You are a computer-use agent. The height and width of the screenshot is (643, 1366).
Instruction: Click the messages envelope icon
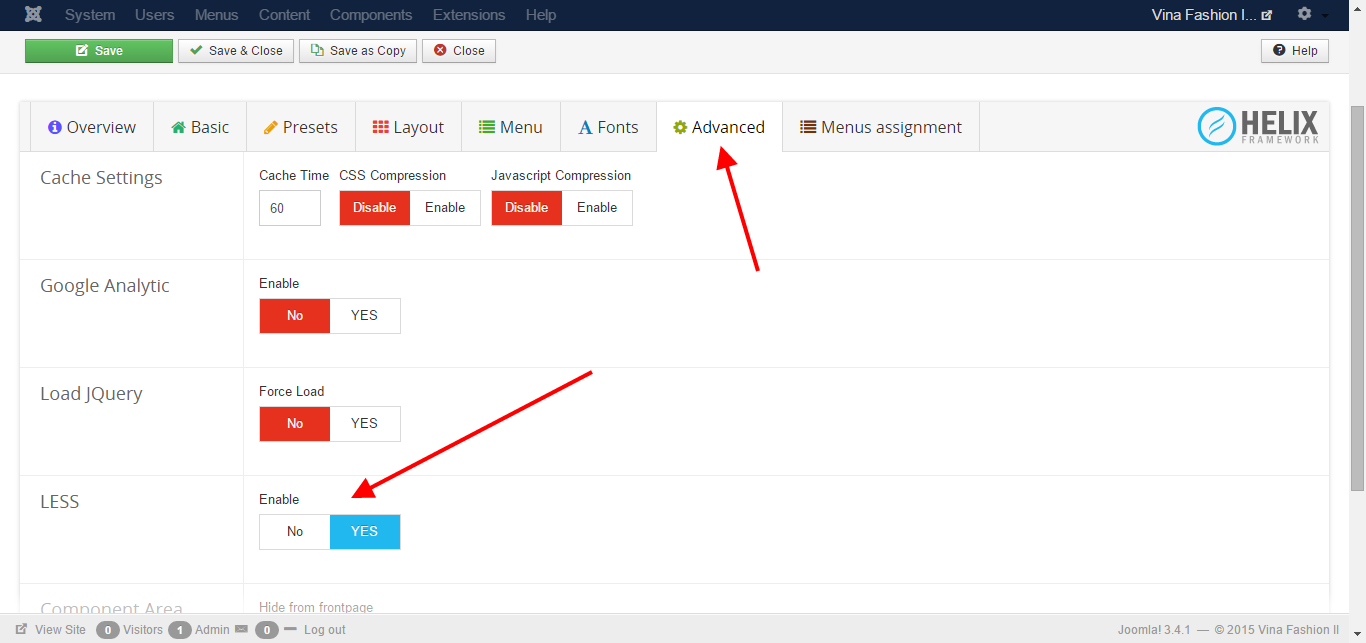(241, 630)
